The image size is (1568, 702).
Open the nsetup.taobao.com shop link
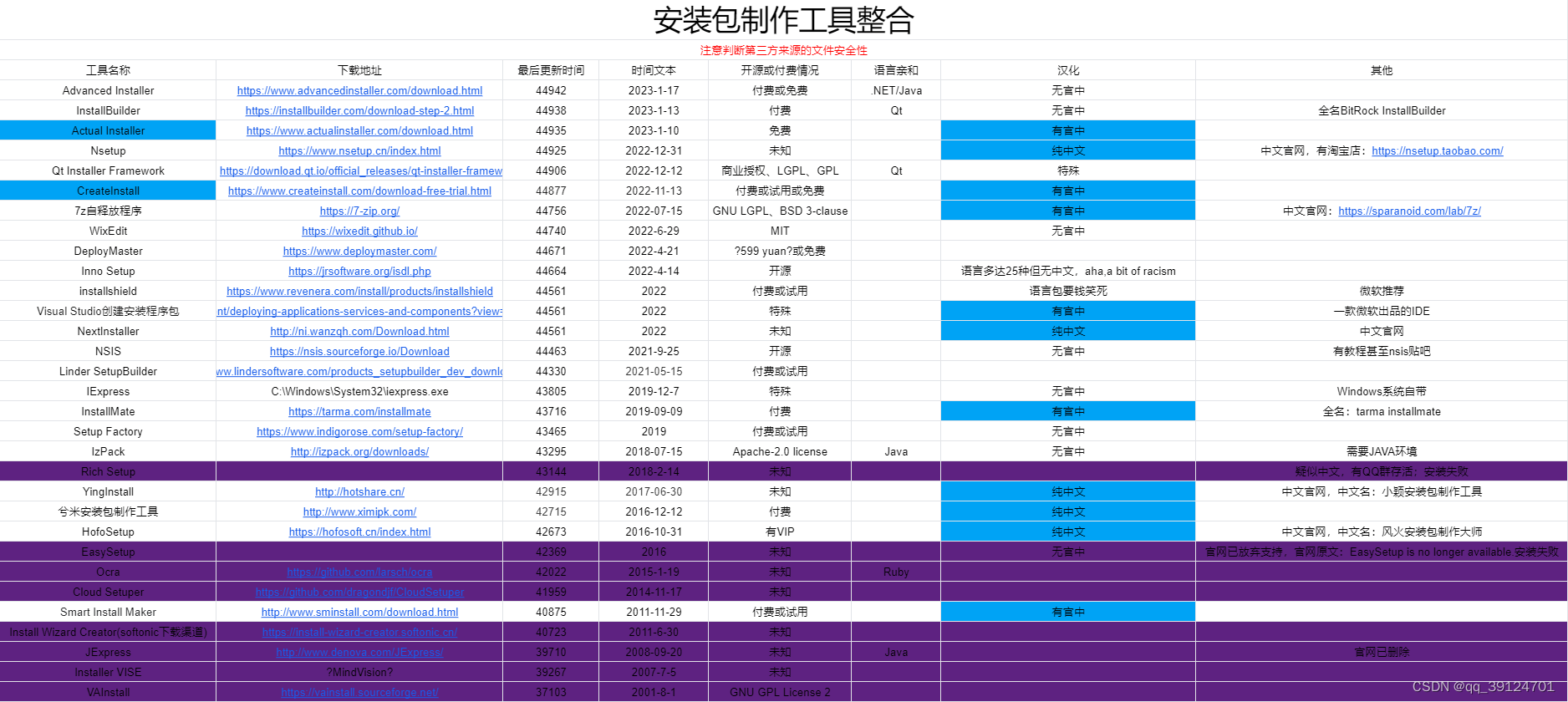coord(1437,150)
